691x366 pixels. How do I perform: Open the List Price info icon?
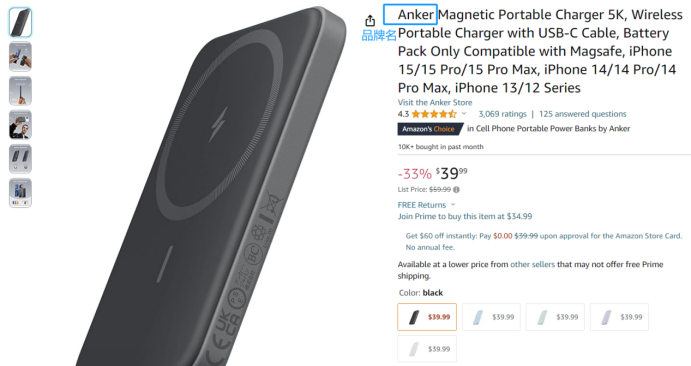(x=457, y=189)
